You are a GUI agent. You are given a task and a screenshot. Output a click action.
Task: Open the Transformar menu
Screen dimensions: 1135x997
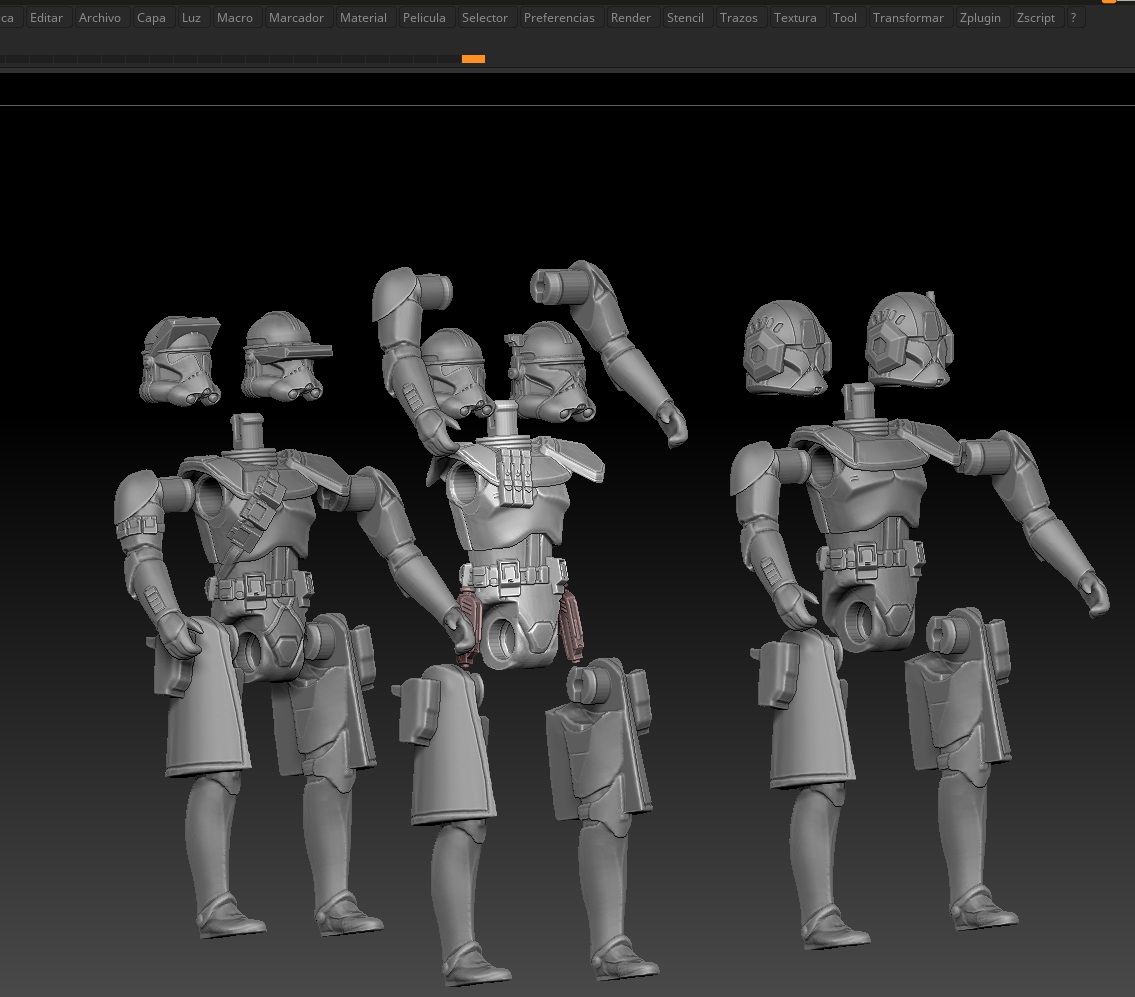click(908, 17)
